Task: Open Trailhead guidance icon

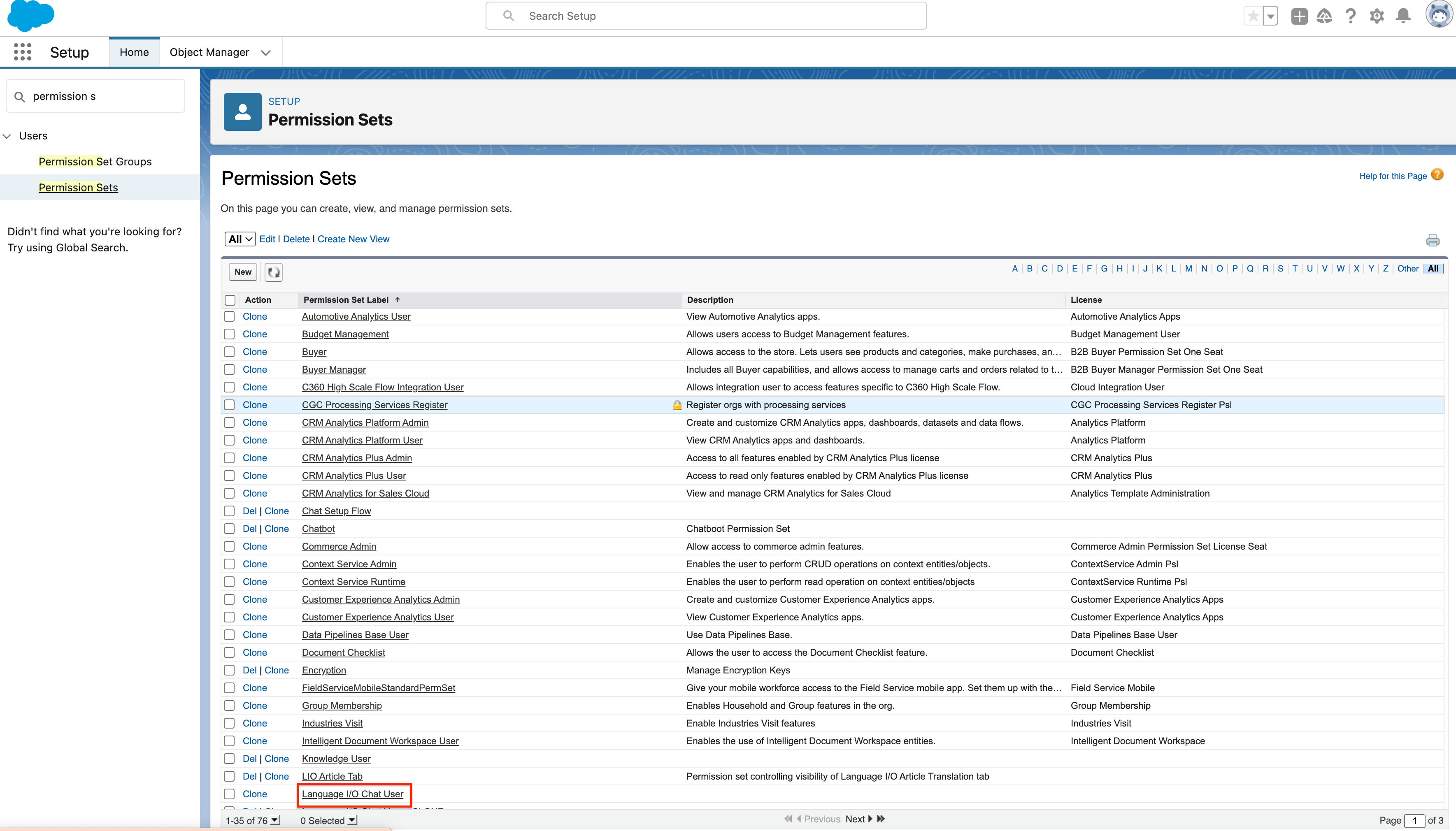Action: click(1324, 16)
